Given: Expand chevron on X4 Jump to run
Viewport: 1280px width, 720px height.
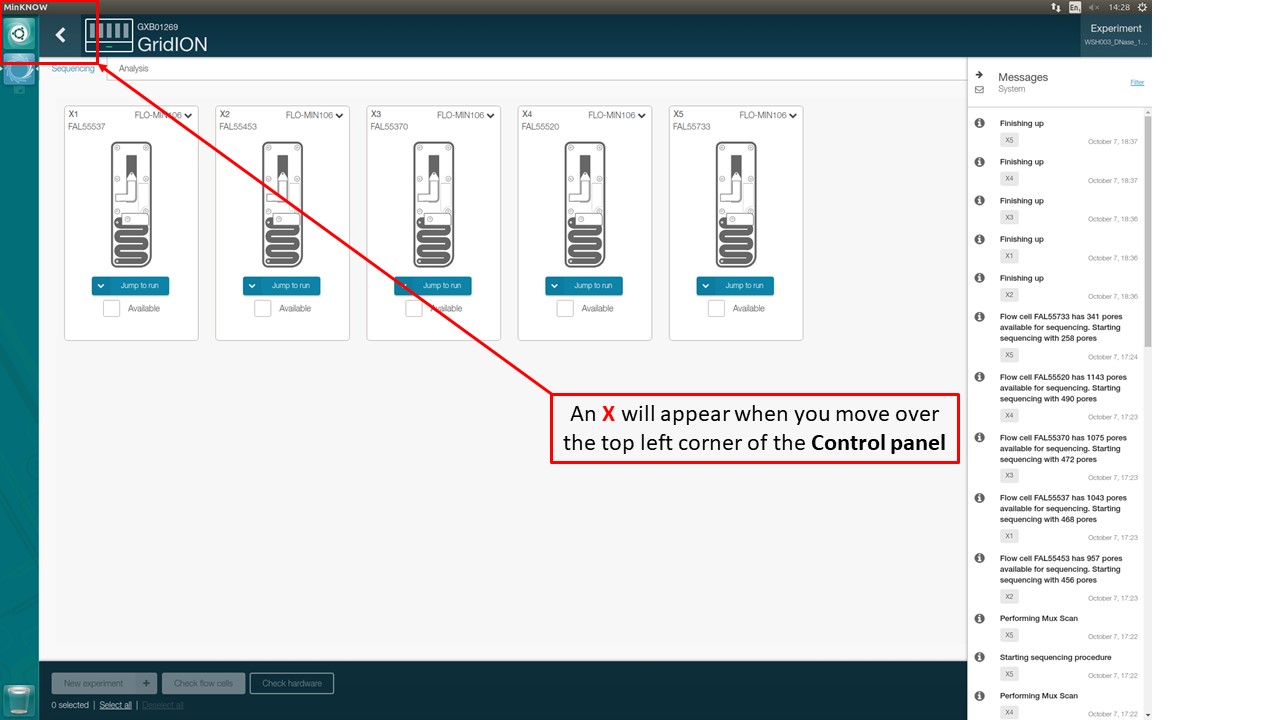Looking at the screenshot, I should (555, 285).
